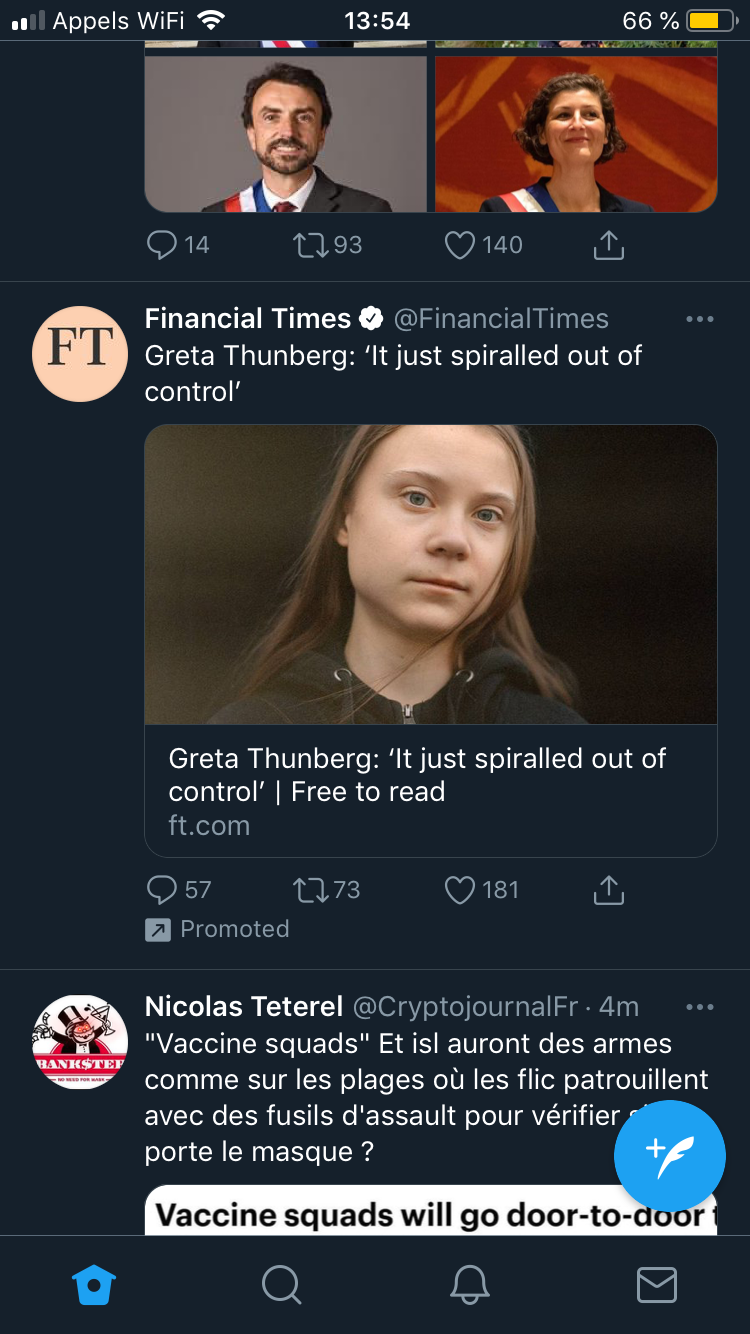Open the @FinancialTimes profile handle
Image resolution: width=750 pixels, height=1334 pixels.
tap(501, 319)
